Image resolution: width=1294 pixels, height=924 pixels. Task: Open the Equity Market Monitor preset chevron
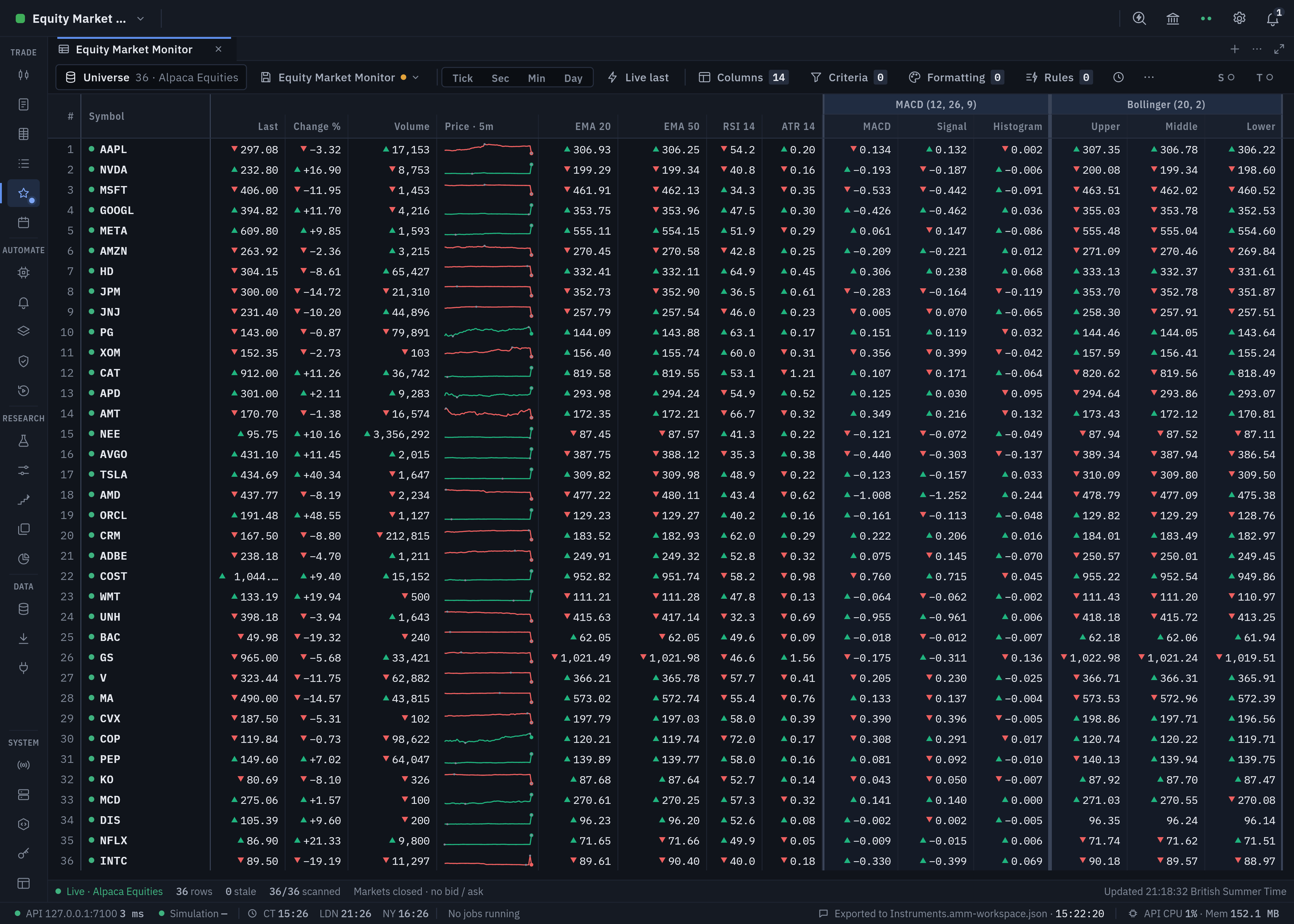[415, 77]
